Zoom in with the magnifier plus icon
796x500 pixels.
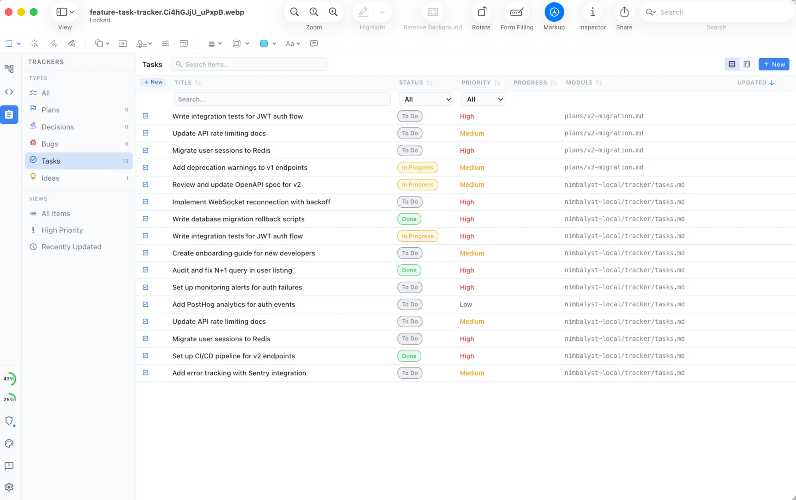333,12
